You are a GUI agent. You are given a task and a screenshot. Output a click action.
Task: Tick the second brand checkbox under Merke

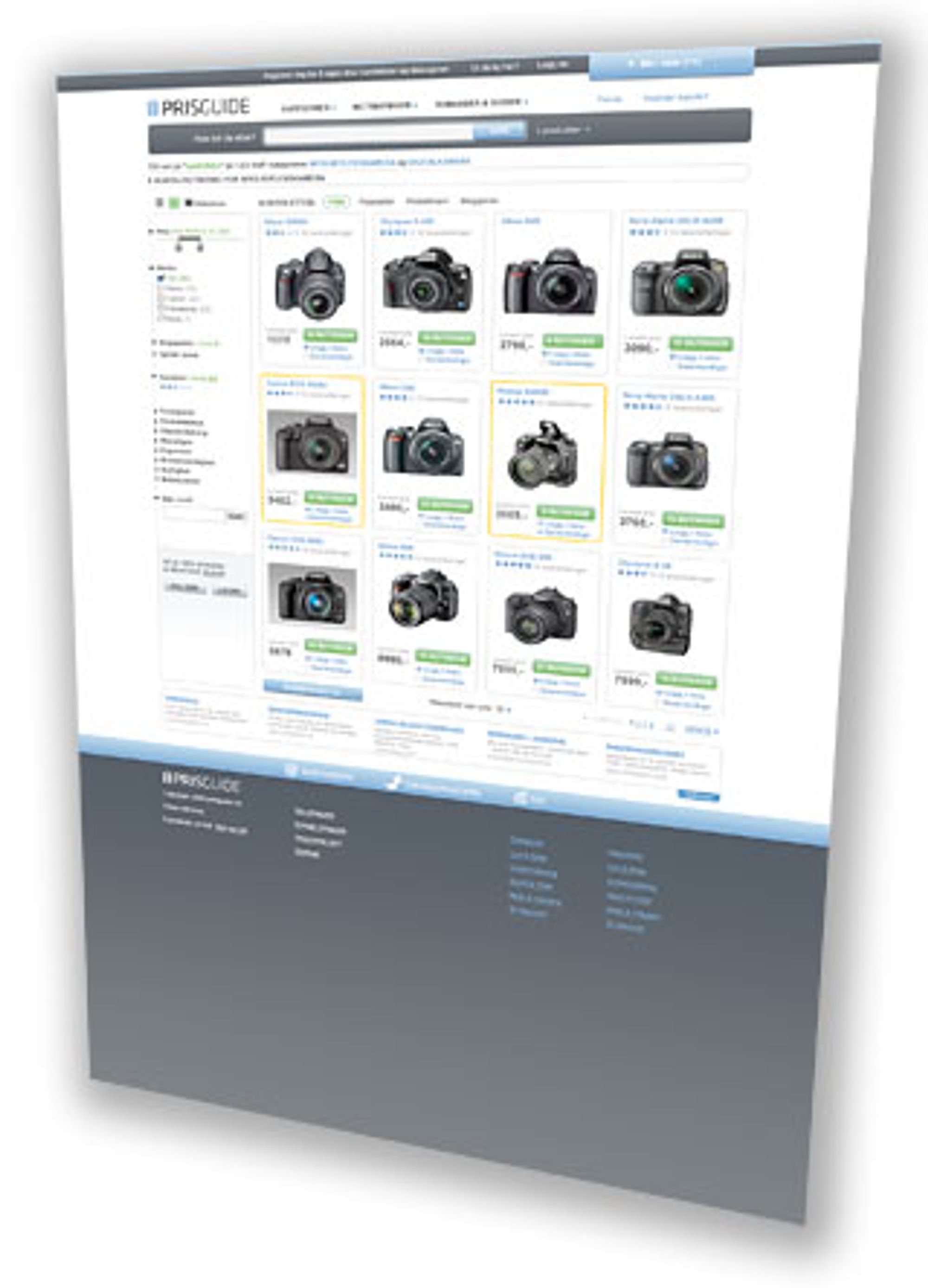tap(161, 288)
